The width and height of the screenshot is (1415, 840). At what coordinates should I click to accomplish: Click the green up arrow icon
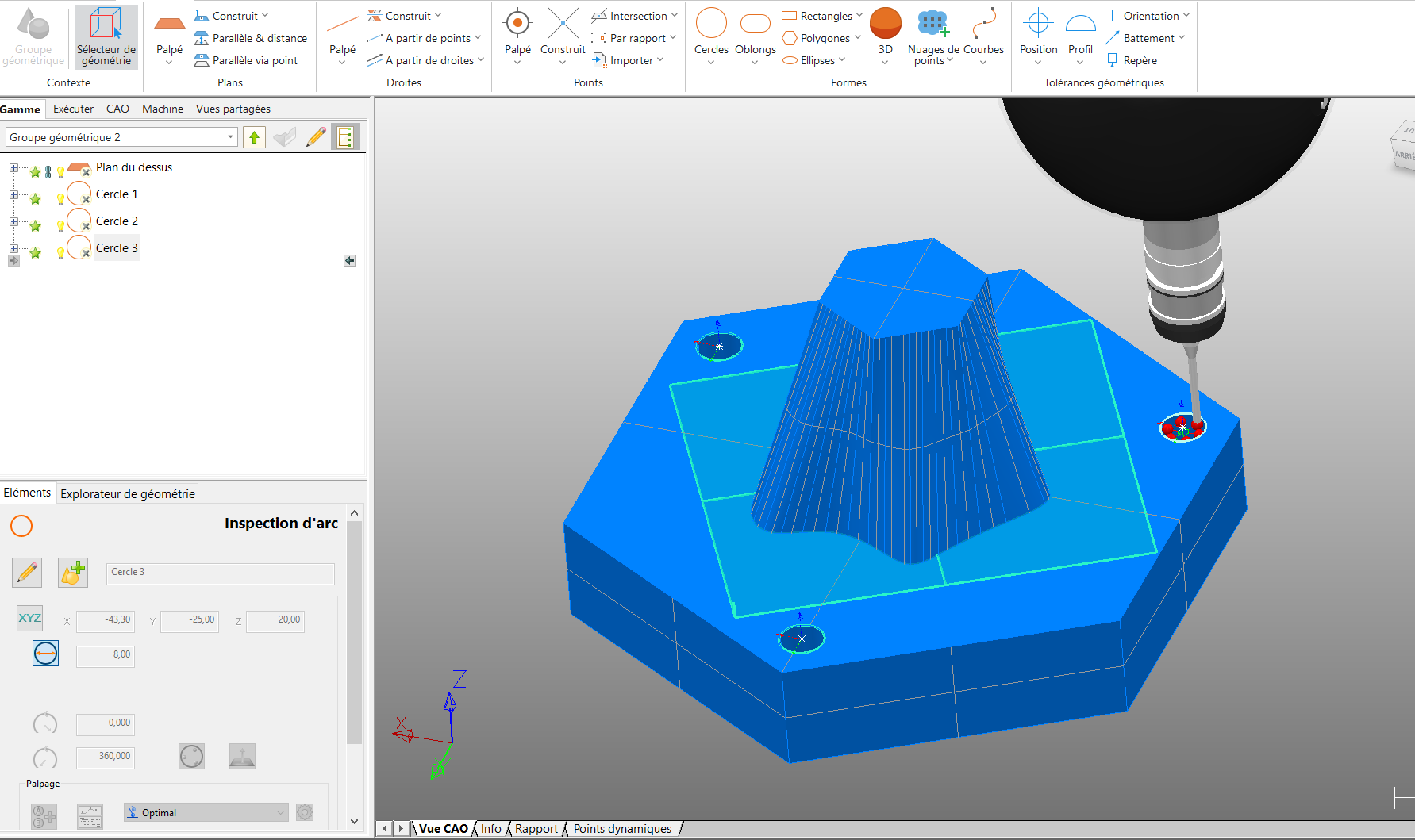click(254, 137)
